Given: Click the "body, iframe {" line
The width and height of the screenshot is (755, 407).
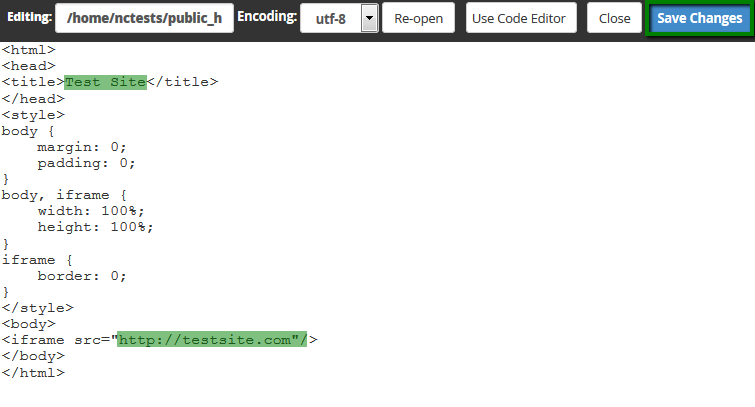Looking at the screenshot, I should pos(64,195).
